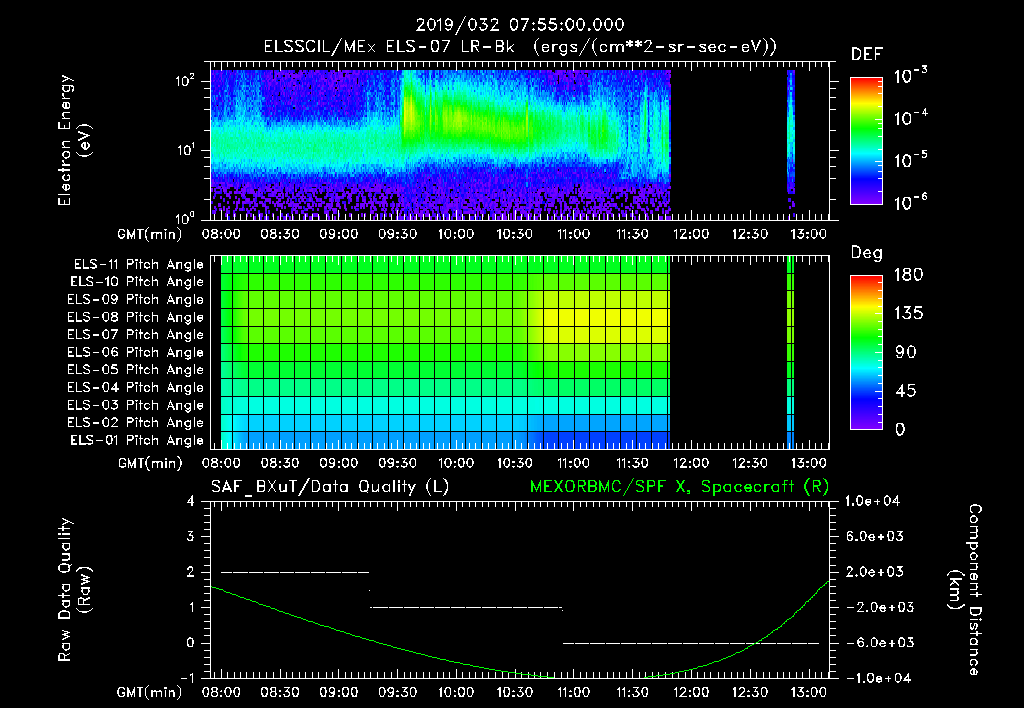Click the 45 tick on Deg scale
The width and height of the screenshot is (1024, 708).
[x=908, y=391]
